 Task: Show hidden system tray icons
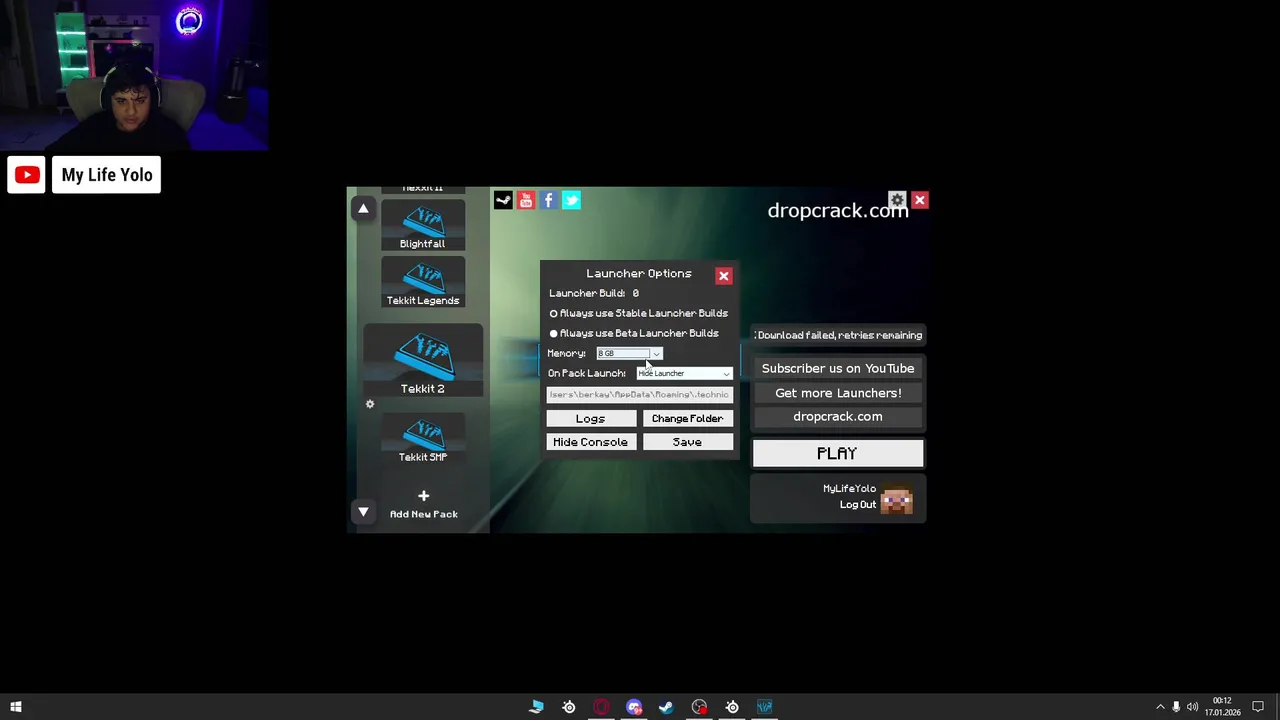1160,707
